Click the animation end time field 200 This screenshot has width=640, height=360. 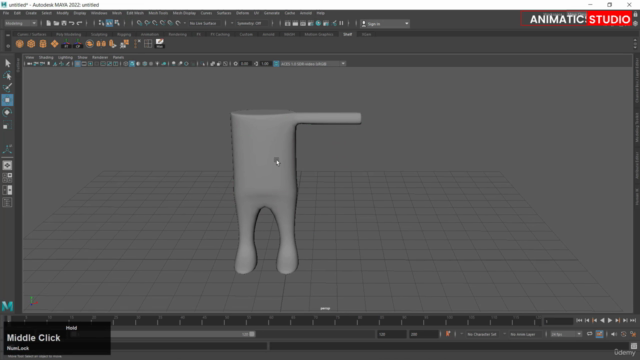click(424, 334)
